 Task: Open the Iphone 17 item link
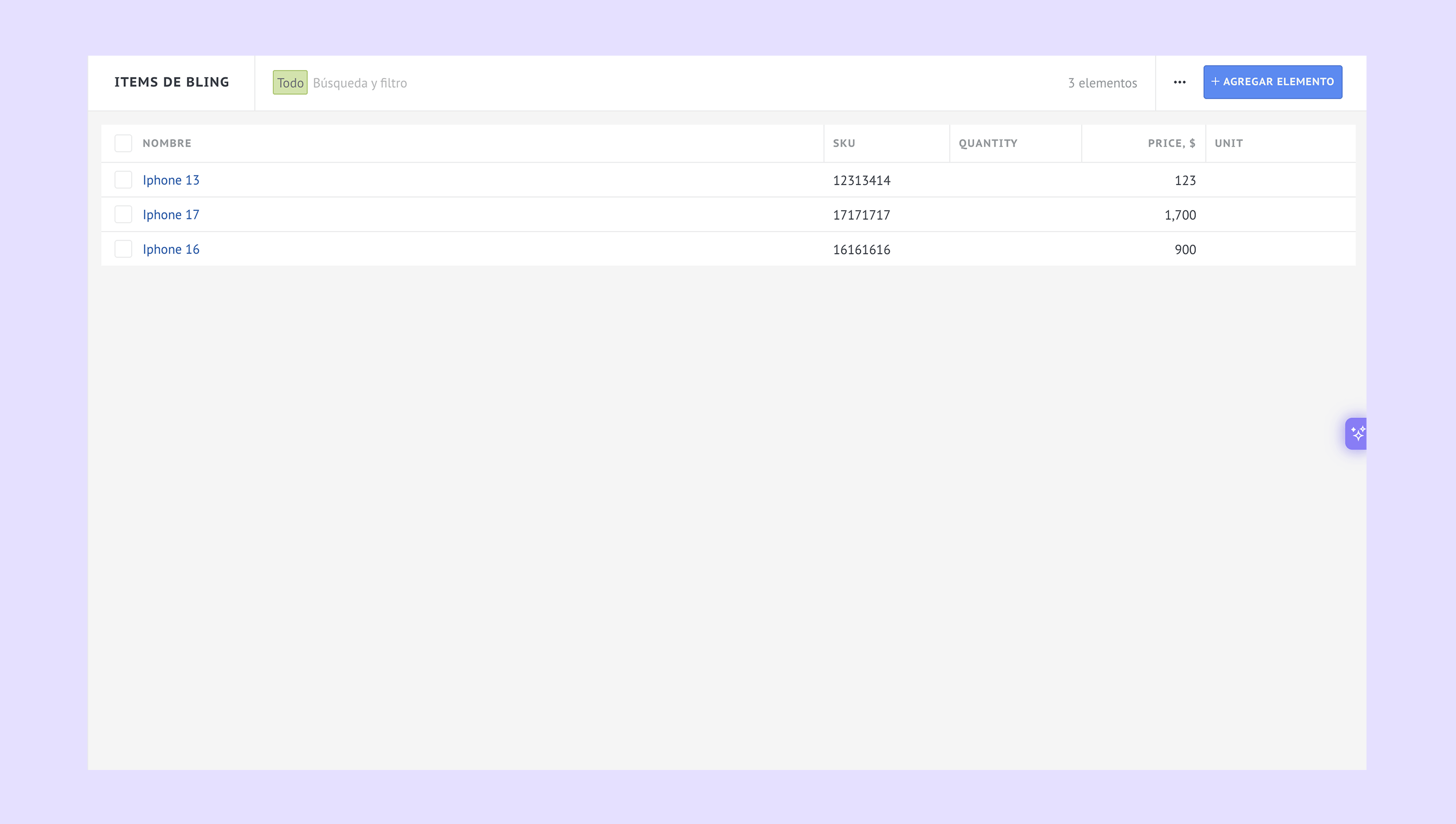click(x=170, y=215)
